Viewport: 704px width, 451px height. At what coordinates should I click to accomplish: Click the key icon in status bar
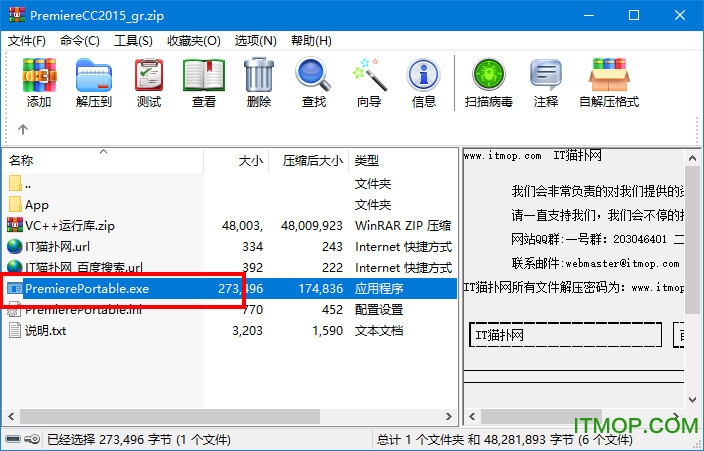[x=32, y=439]
